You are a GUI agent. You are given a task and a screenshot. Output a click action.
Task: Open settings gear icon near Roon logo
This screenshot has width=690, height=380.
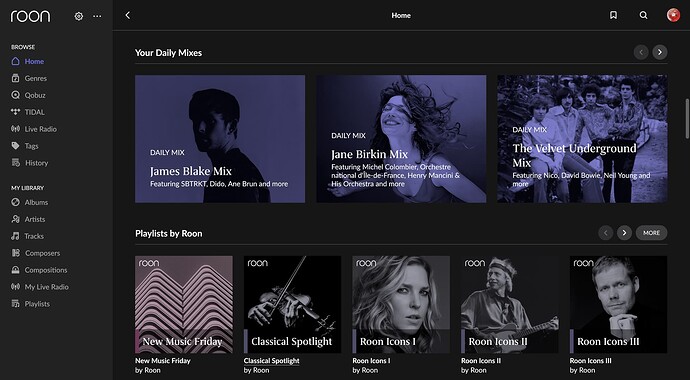[x=79, y=16]
